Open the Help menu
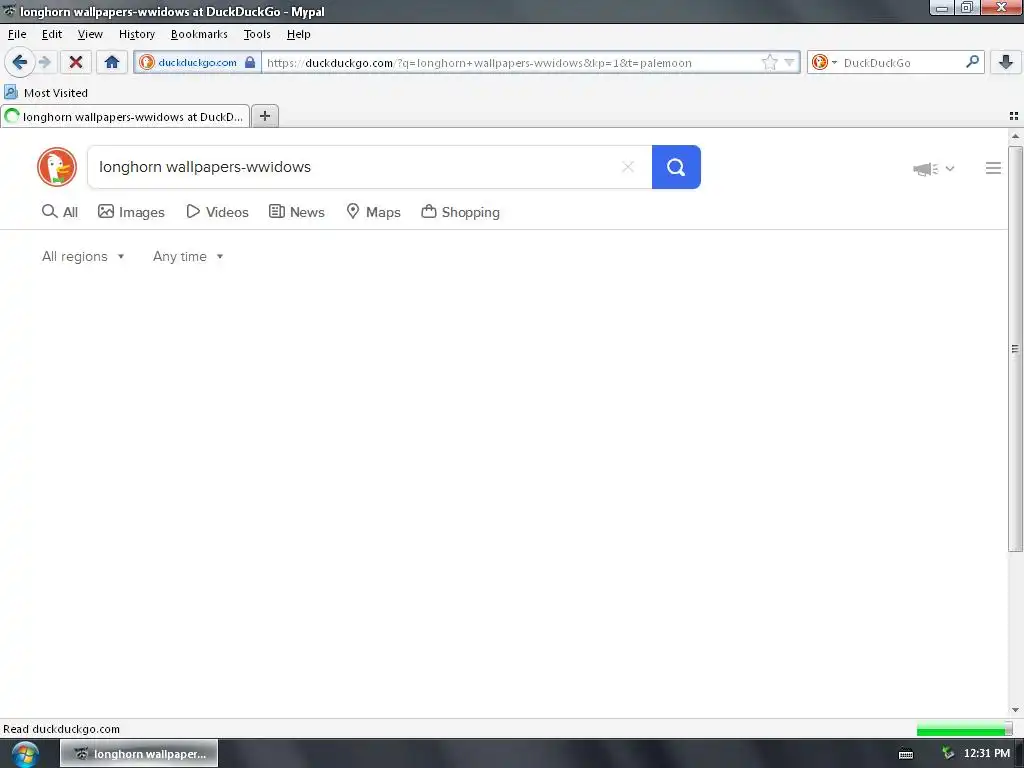Viewport: 1024px width, 768px height. pos(298,34)
